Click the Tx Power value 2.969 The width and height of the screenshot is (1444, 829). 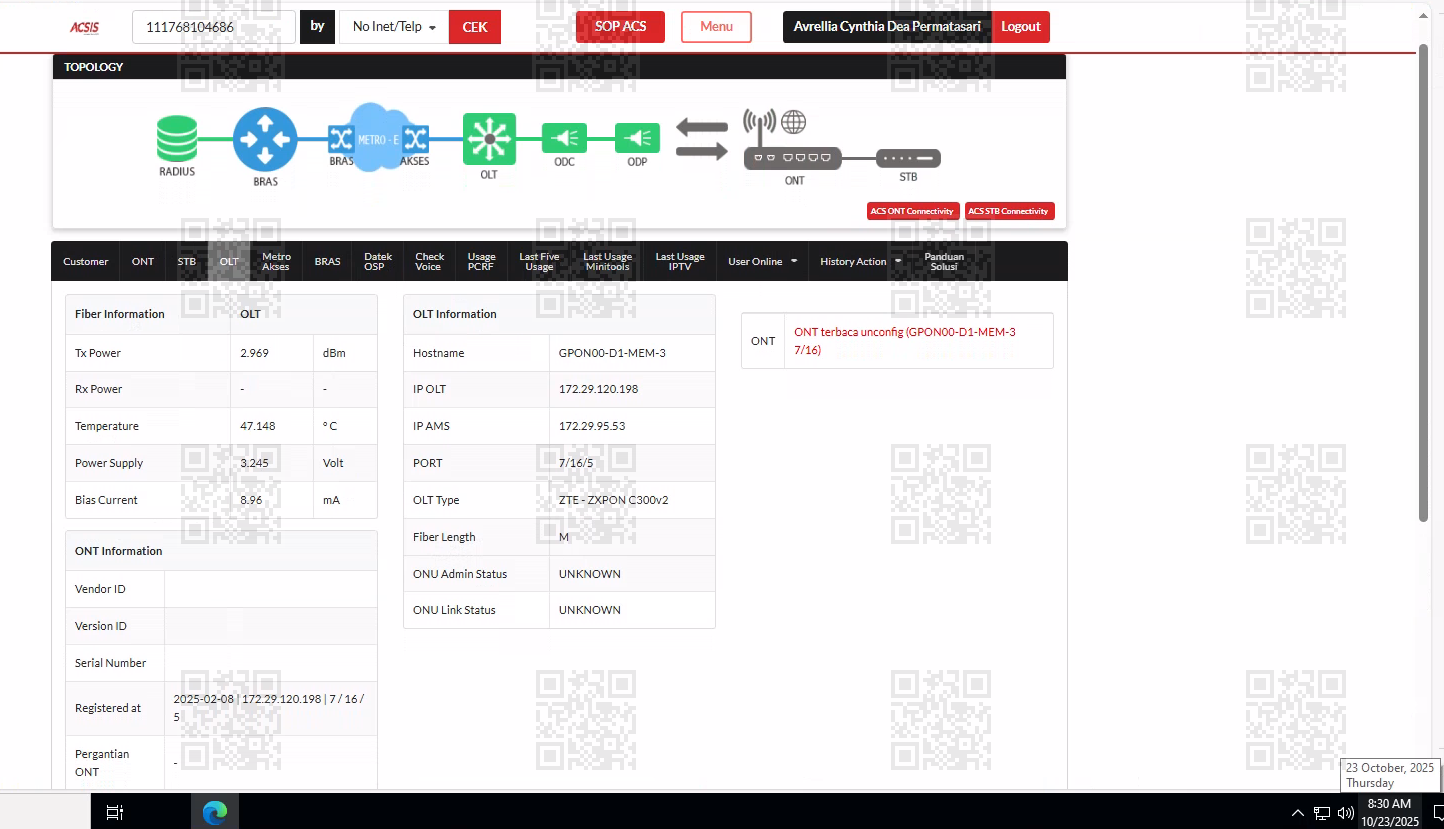[254, 353]
